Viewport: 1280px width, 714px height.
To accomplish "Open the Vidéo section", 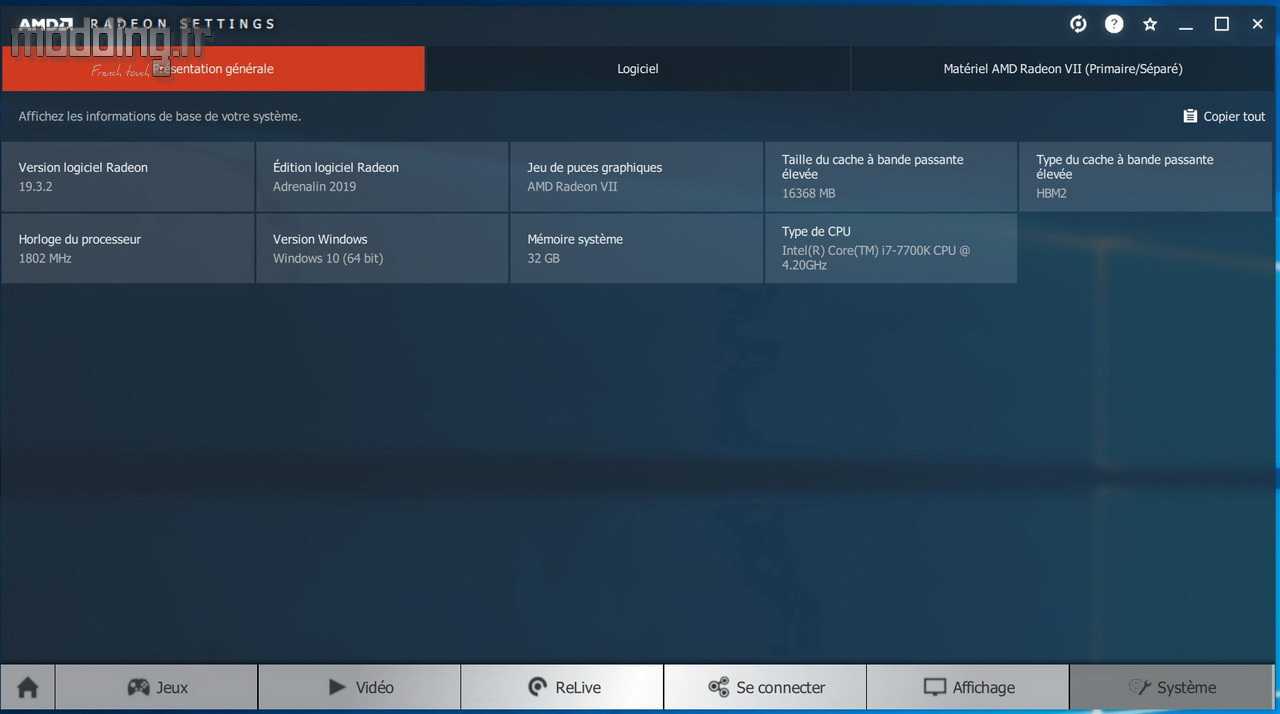I will point(360,687).
